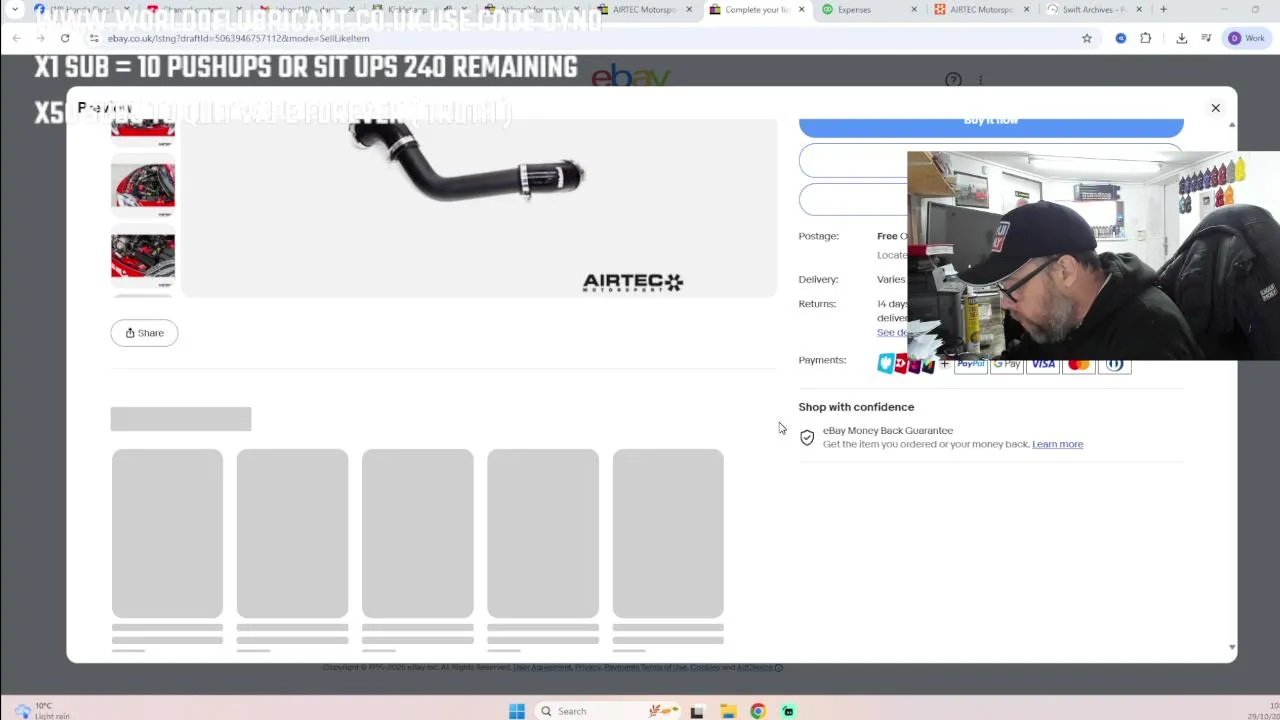Open the browser downloads icon
Screen dimensions: 1280x720
pyautogui.click(x=1182, y=38)
